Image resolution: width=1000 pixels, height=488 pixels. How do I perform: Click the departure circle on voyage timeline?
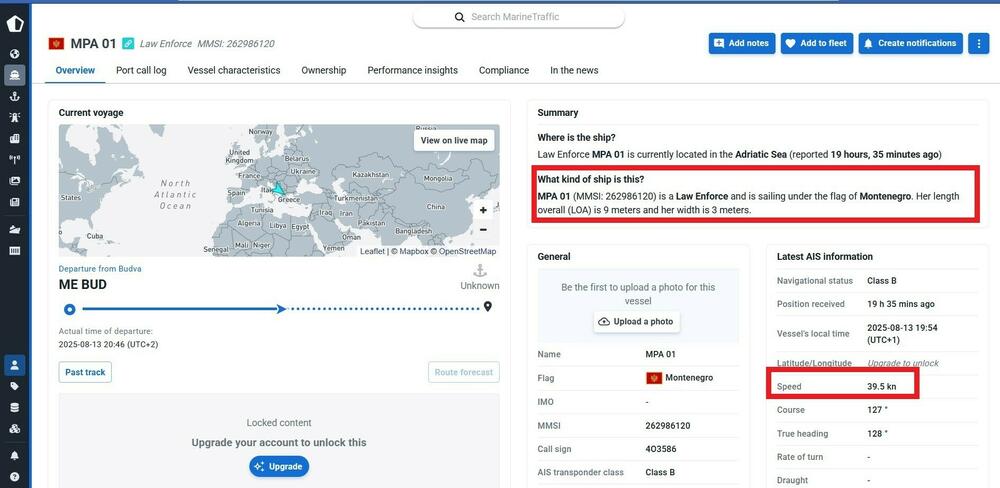70,309
